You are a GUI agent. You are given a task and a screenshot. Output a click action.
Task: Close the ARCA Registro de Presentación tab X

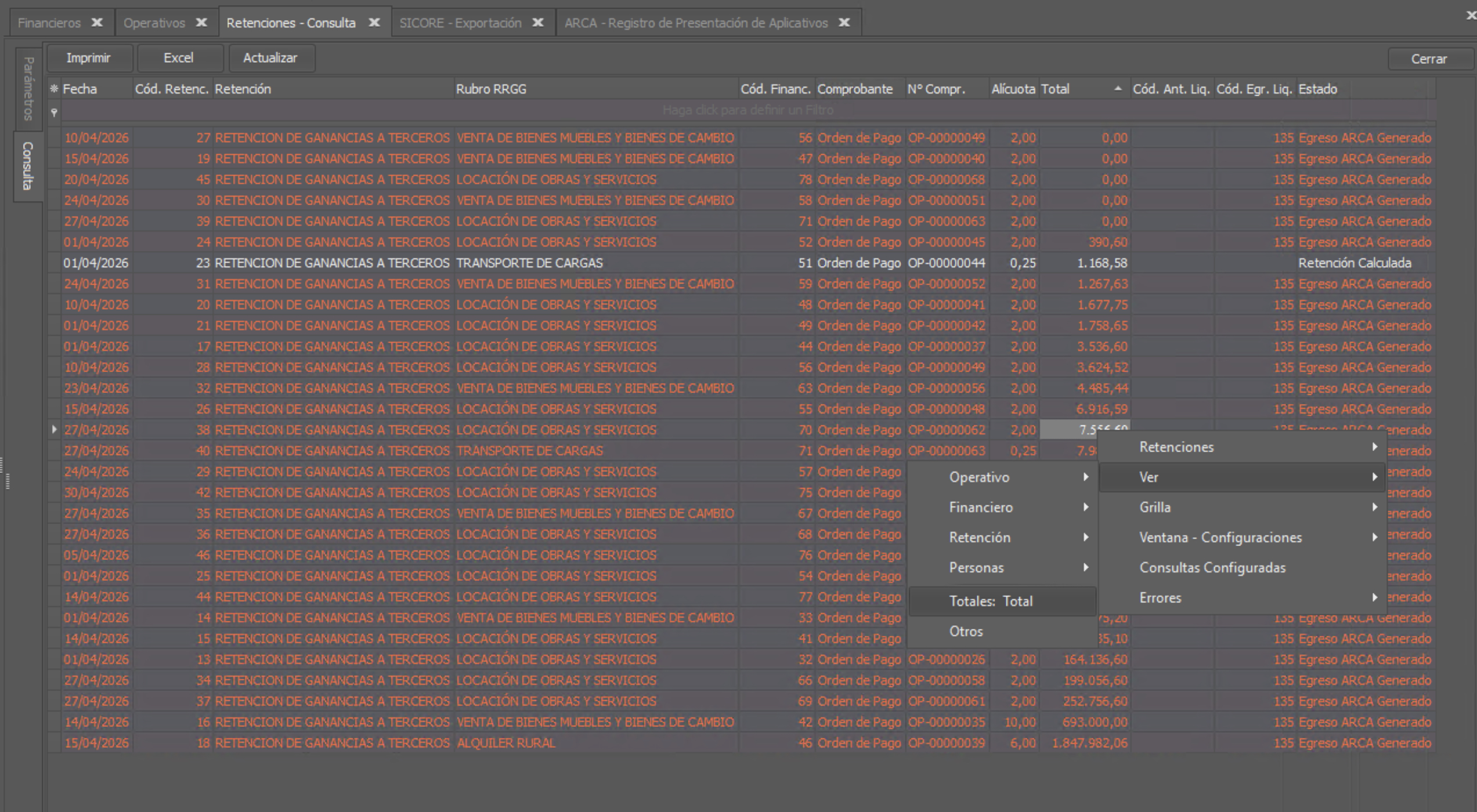click(x=844, y=23)
